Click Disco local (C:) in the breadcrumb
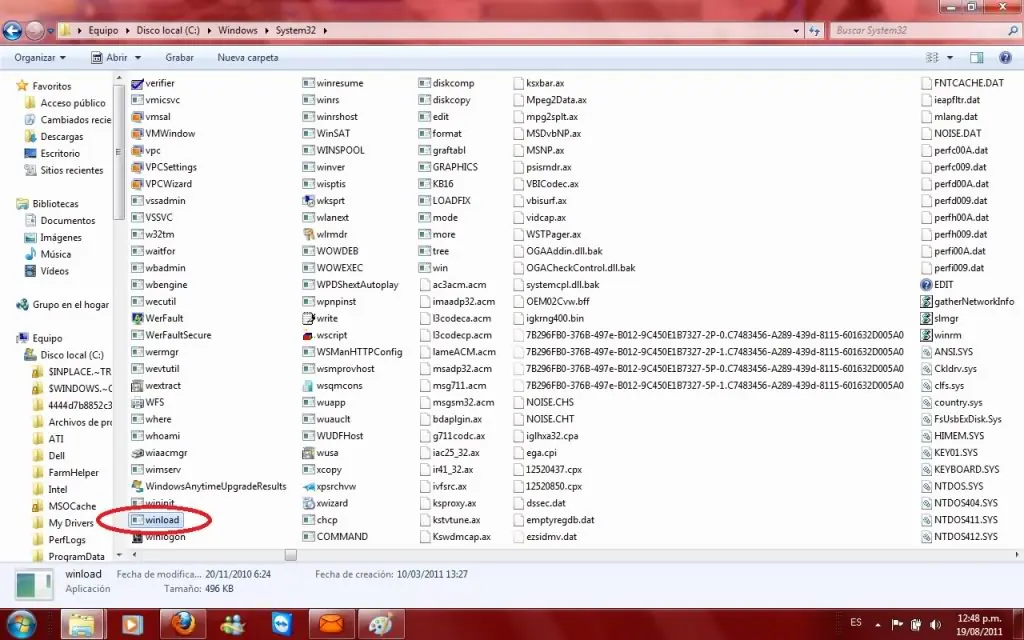1024x640 pixels. click(168, 30)
